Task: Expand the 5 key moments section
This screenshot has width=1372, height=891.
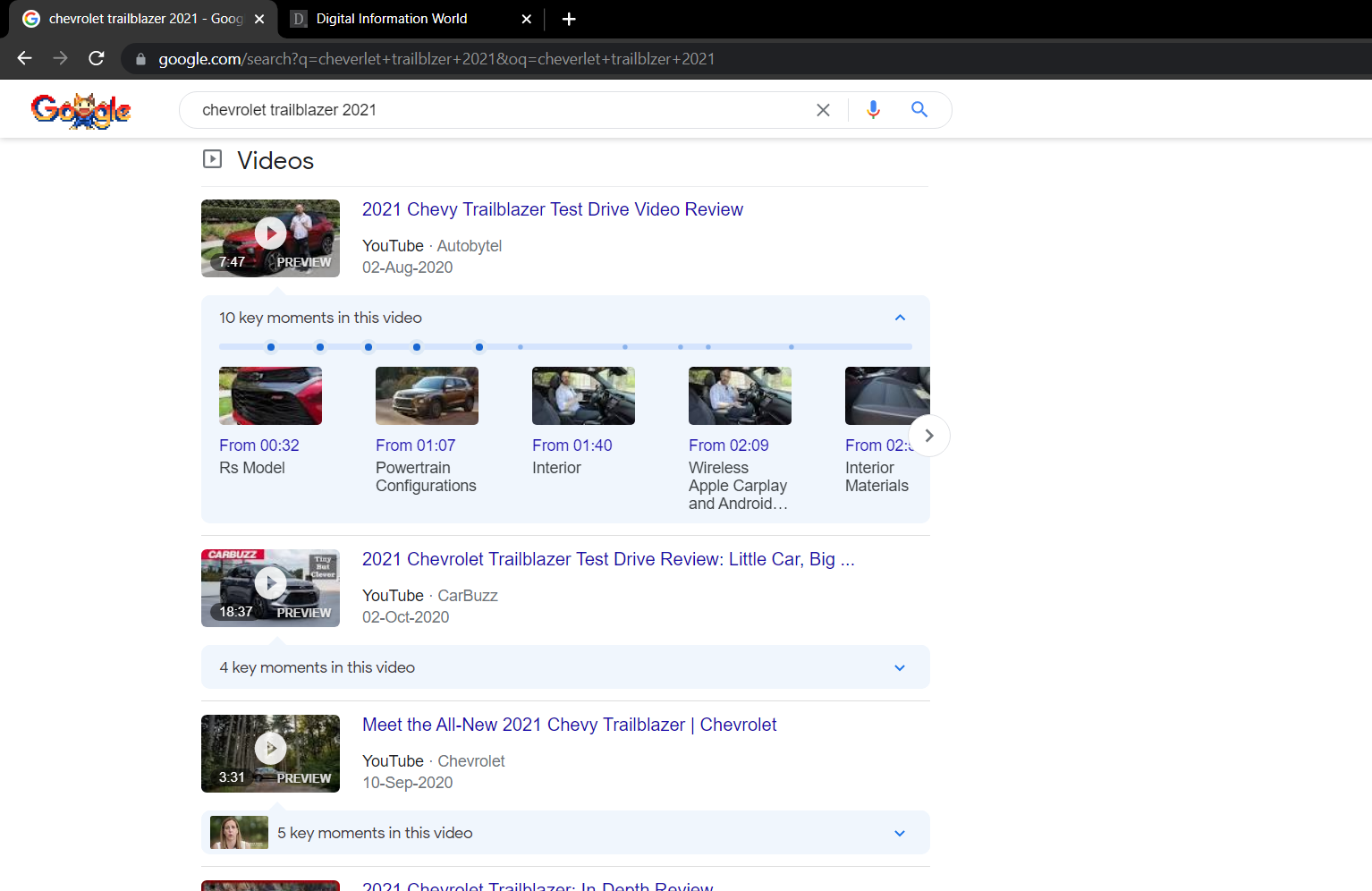Action: click(x=900, y=833)
